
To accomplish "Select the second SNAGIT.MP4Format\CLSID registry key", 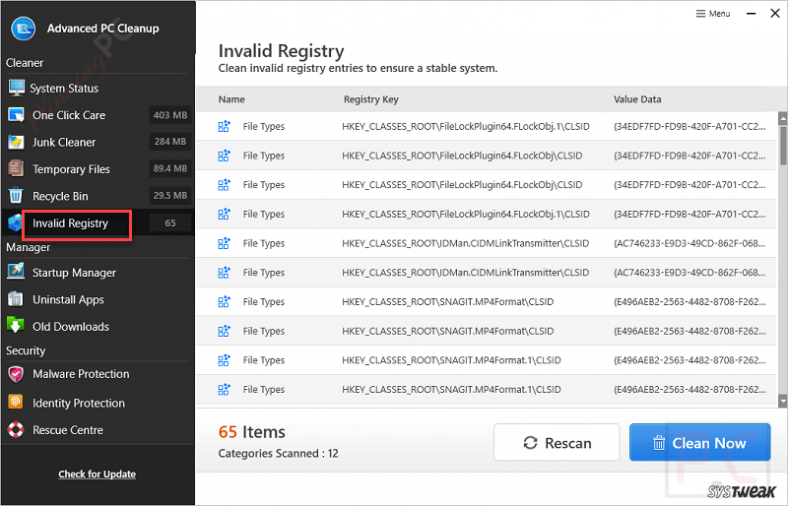I will (448, 331).
